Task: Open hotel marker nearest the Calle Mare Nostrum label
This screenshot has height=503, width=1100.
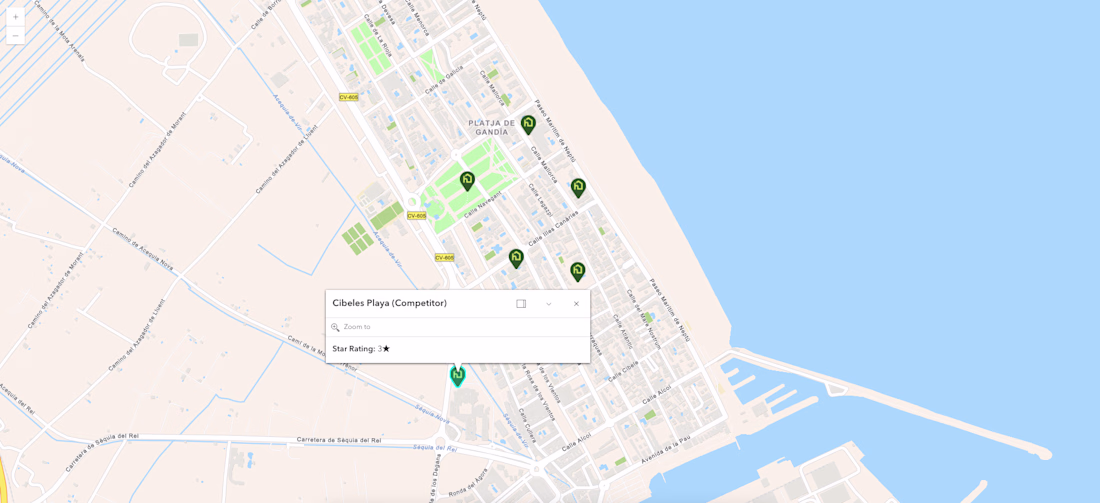Action: pos(577,271)
